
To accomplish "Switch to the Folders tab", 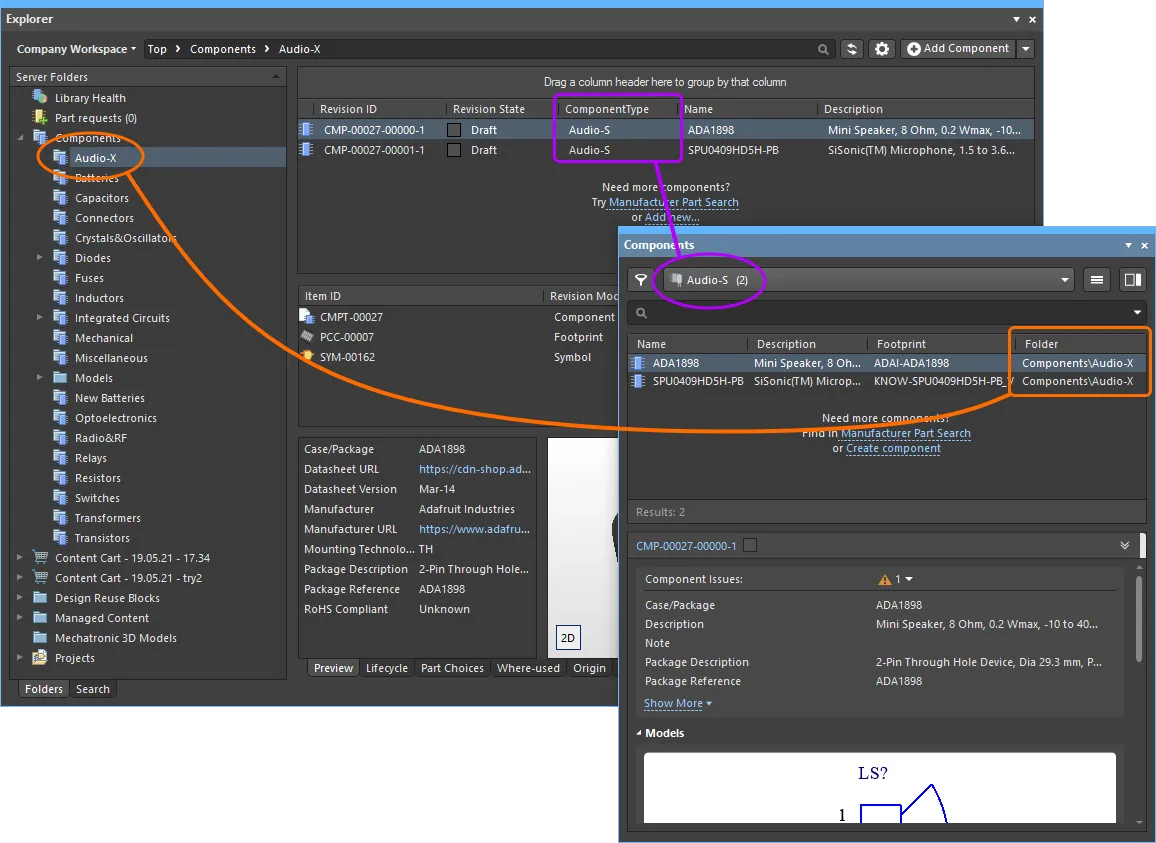I will point(43,689).
